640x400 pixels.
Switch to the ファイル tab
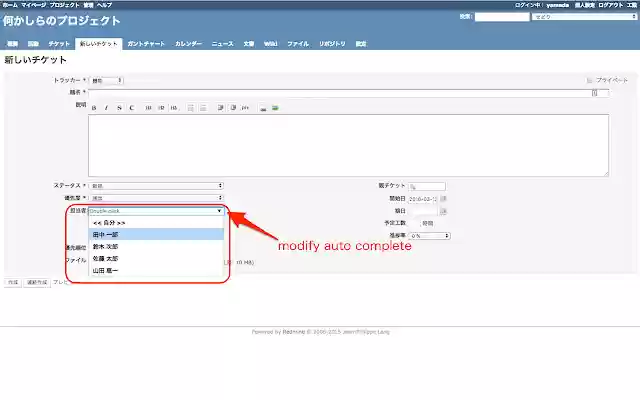coord(298,44)
